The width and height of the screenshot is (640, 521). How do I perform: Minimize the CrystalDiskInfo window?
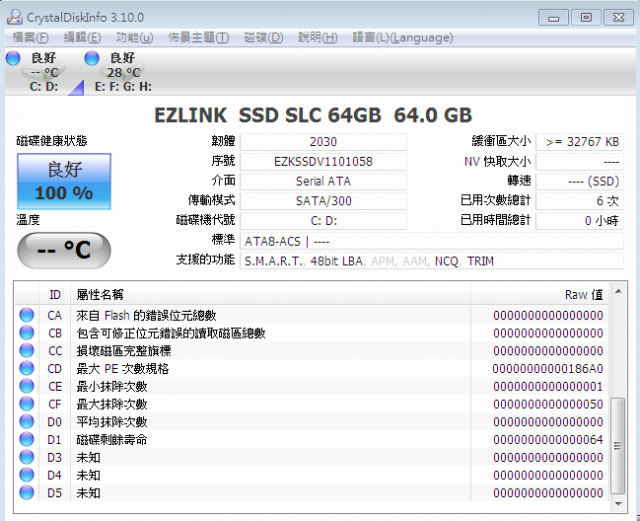(553, 18)
